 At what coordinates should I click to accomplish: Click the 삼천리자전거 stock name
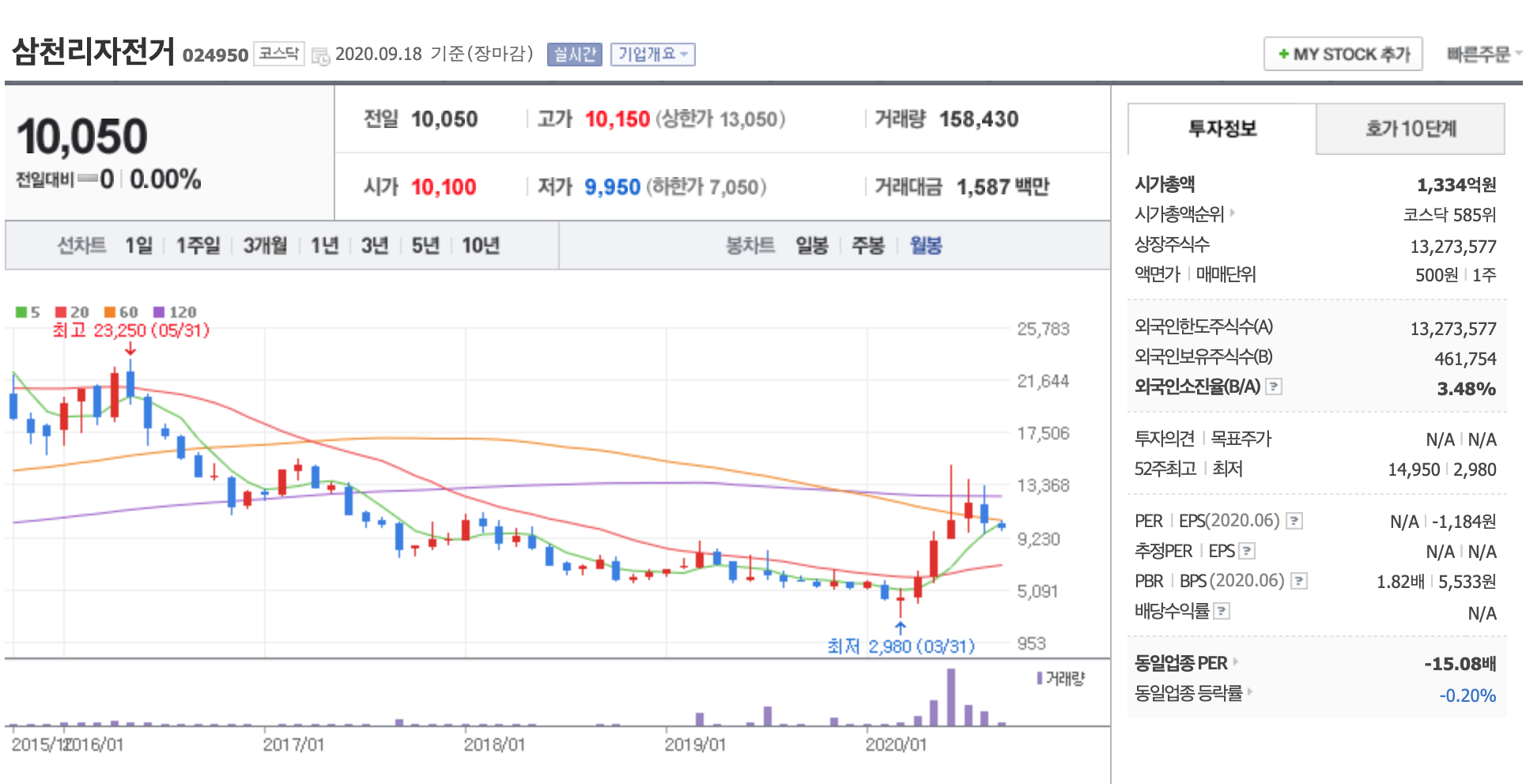tap(93, 51)
